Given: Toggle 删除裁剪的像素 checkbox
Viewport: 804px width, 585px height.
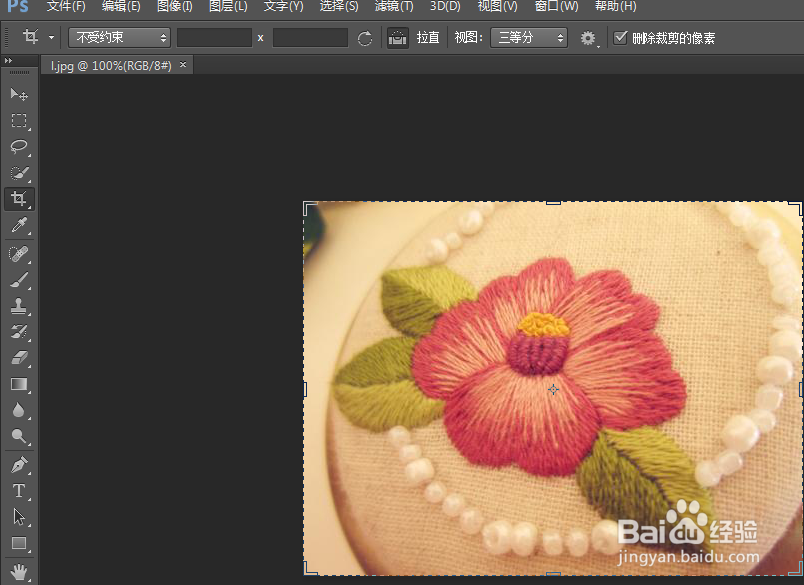Looking at the screenshot, I should tap(620, 37).
